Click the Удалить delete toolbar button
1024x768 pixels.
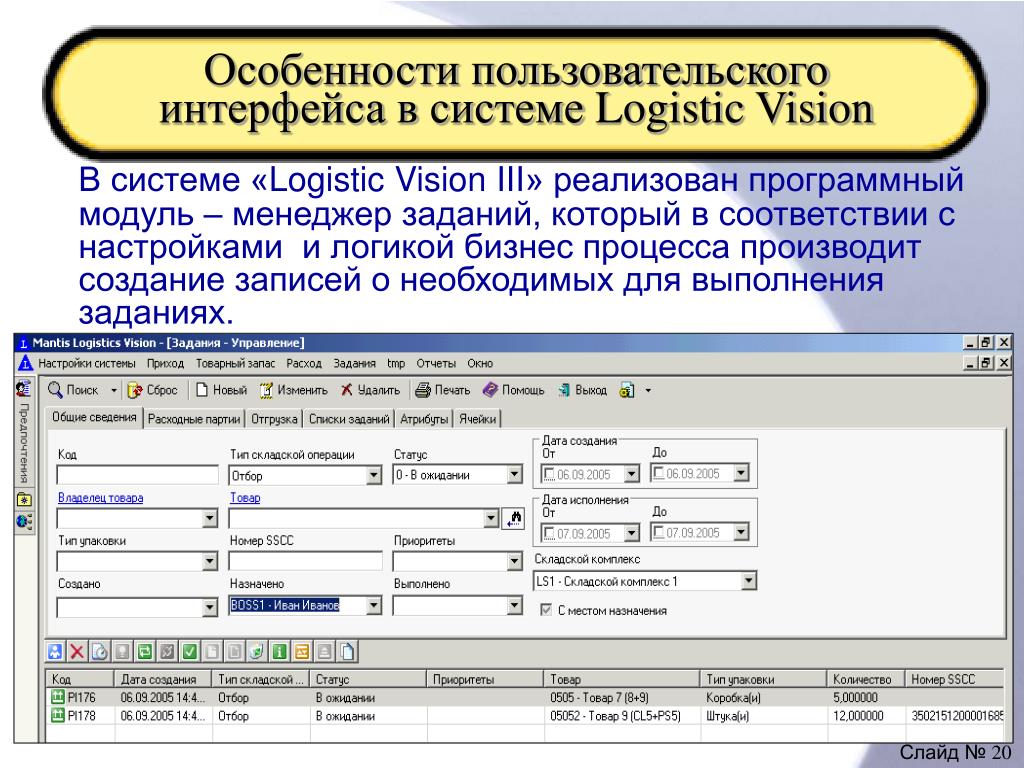point(370,390)
